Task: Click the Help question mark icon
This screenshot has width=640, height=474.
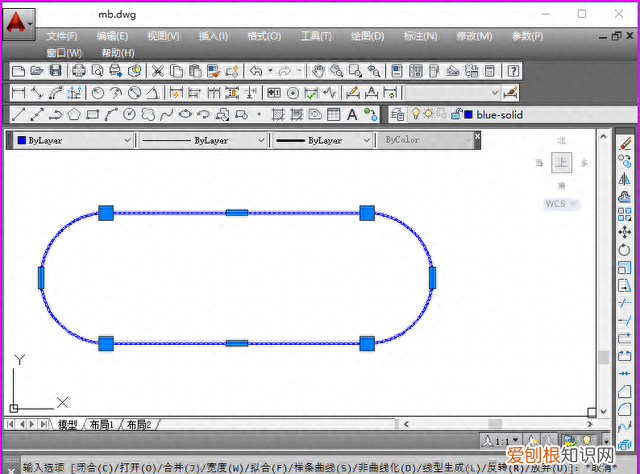Action: click(x=513, y=71)
